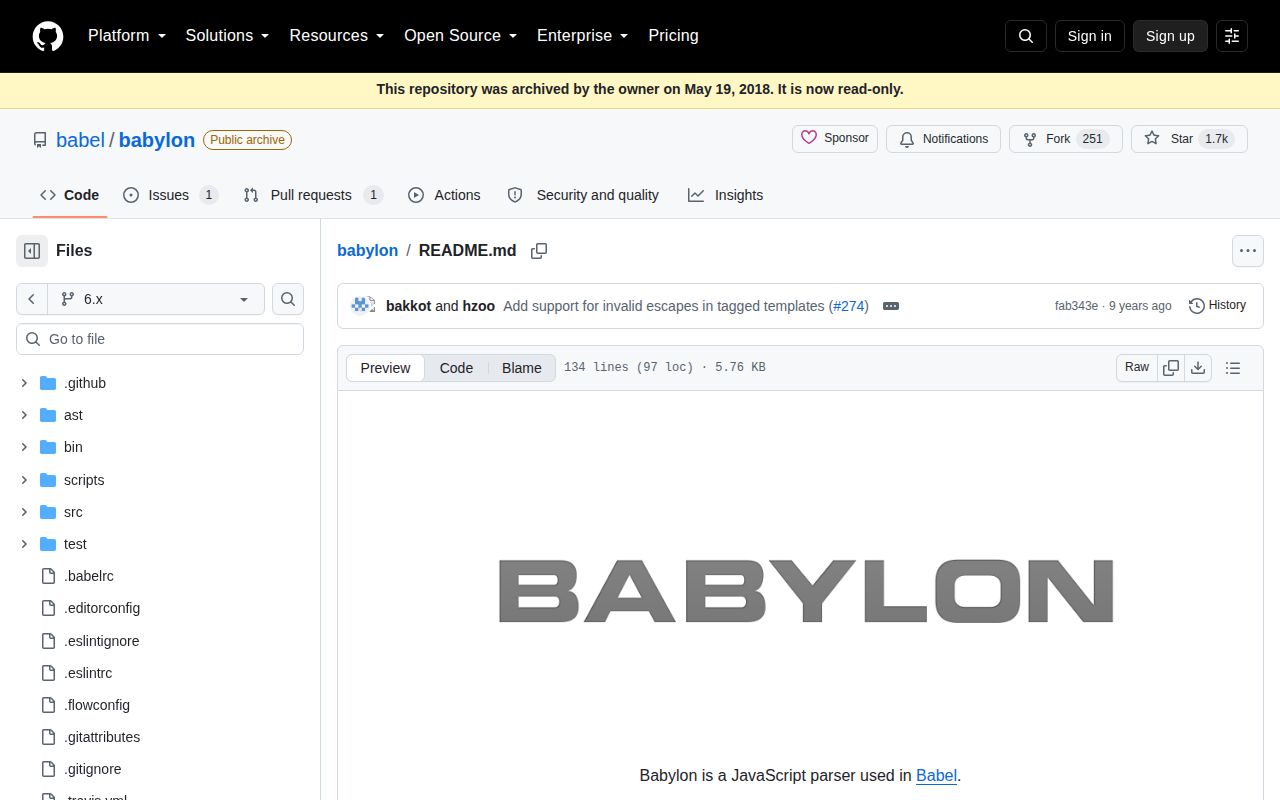1280x800 pixels.
Task: Select the Blame file view
Action: click(x=522, y=368)
